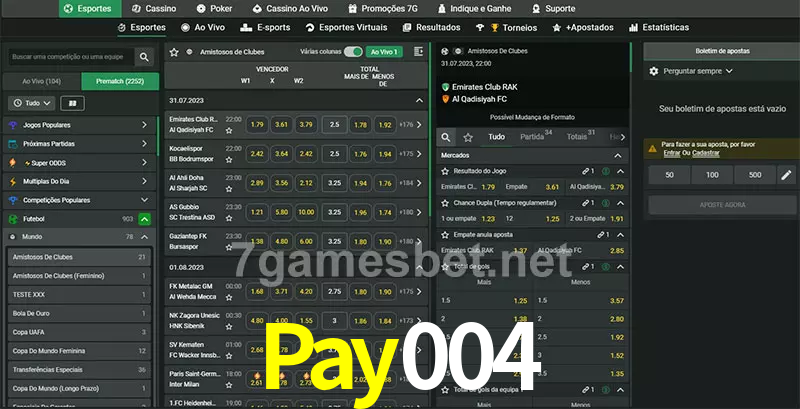Image resolution: width=800 pixels, height=409 pixels.
Task: Star the Emirates Club vs Al Qadisiyah match
Action: click(229, 131)
